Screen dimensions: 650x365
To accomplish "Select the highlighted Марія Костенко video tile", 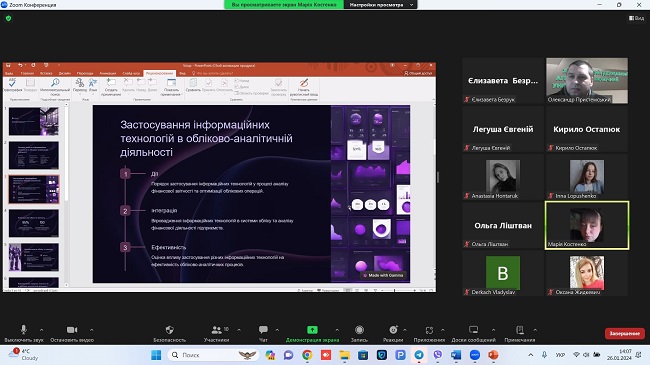I will click(x=587, y=225).
